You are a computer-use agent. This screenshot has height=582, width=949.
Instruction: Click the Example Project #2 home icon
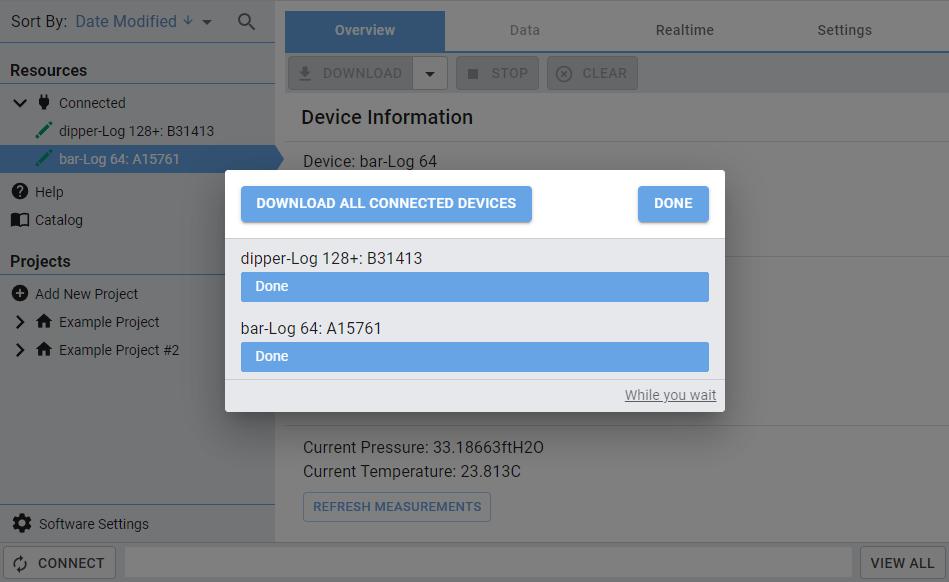point(44,349)
